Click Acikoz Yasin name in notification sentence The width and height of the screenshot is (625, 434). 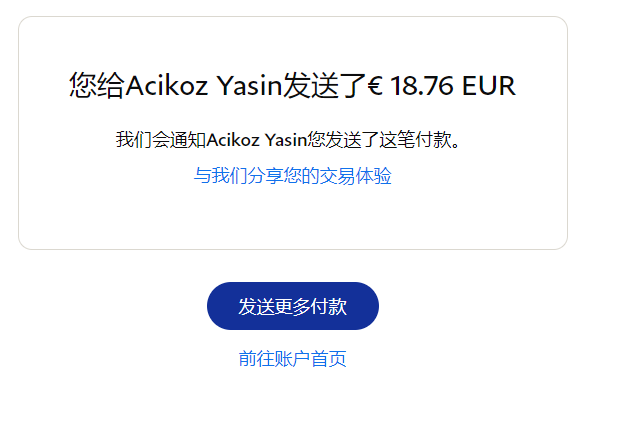[x=257, y=140]
